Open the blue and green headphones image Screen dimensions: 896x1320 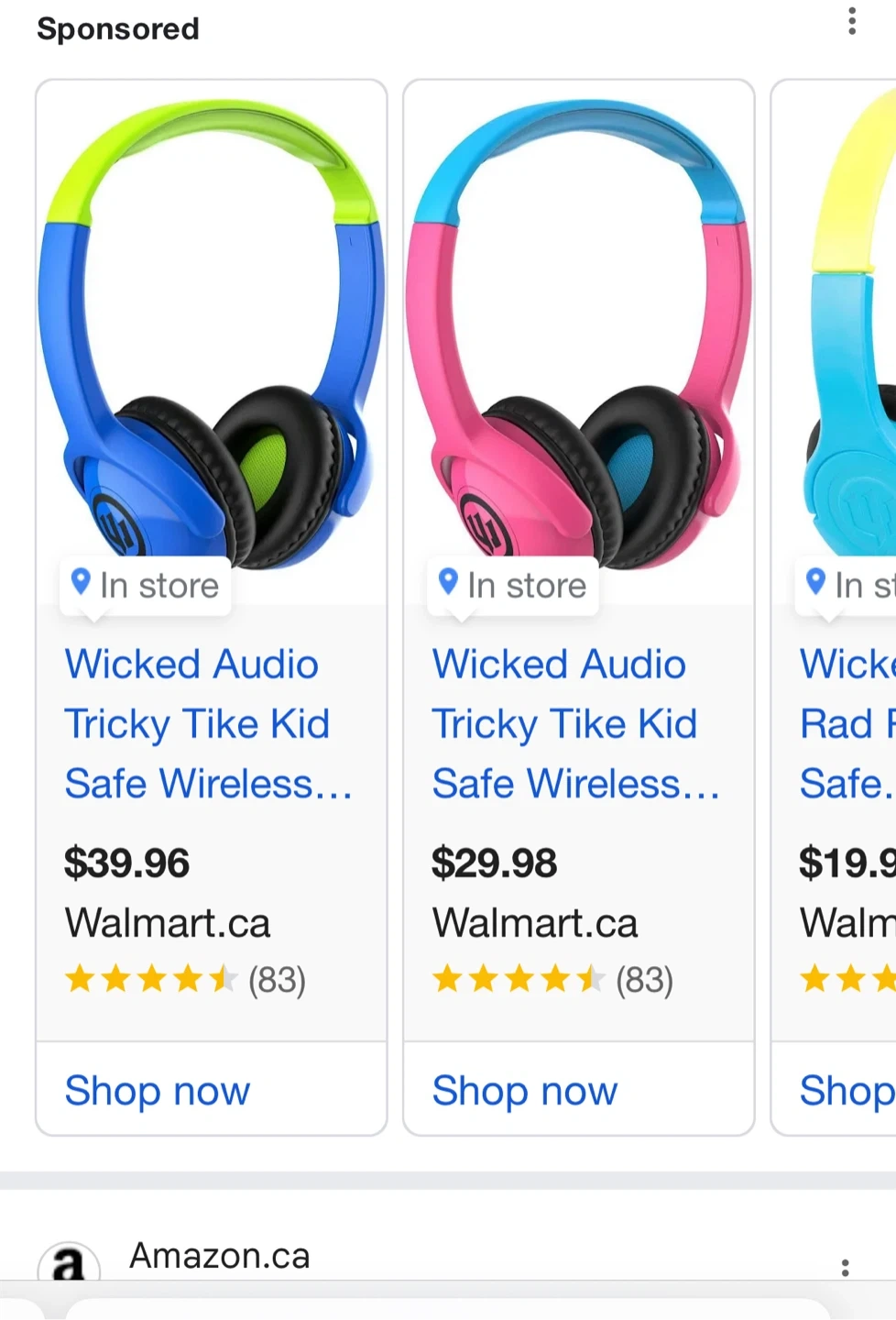211,330
